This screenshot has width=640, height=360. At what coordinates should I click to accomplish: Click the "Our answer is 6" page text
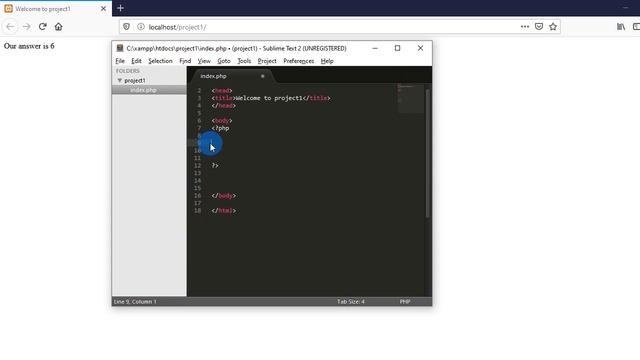pos(29,46)
